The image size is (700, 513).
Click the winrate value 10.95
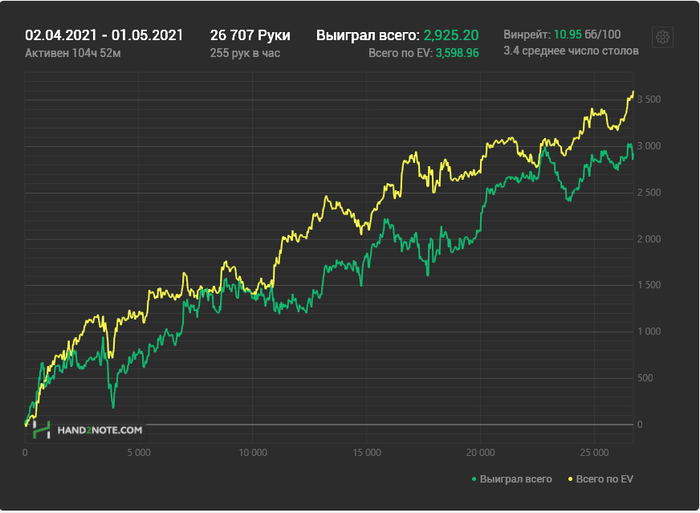[567, 34]
